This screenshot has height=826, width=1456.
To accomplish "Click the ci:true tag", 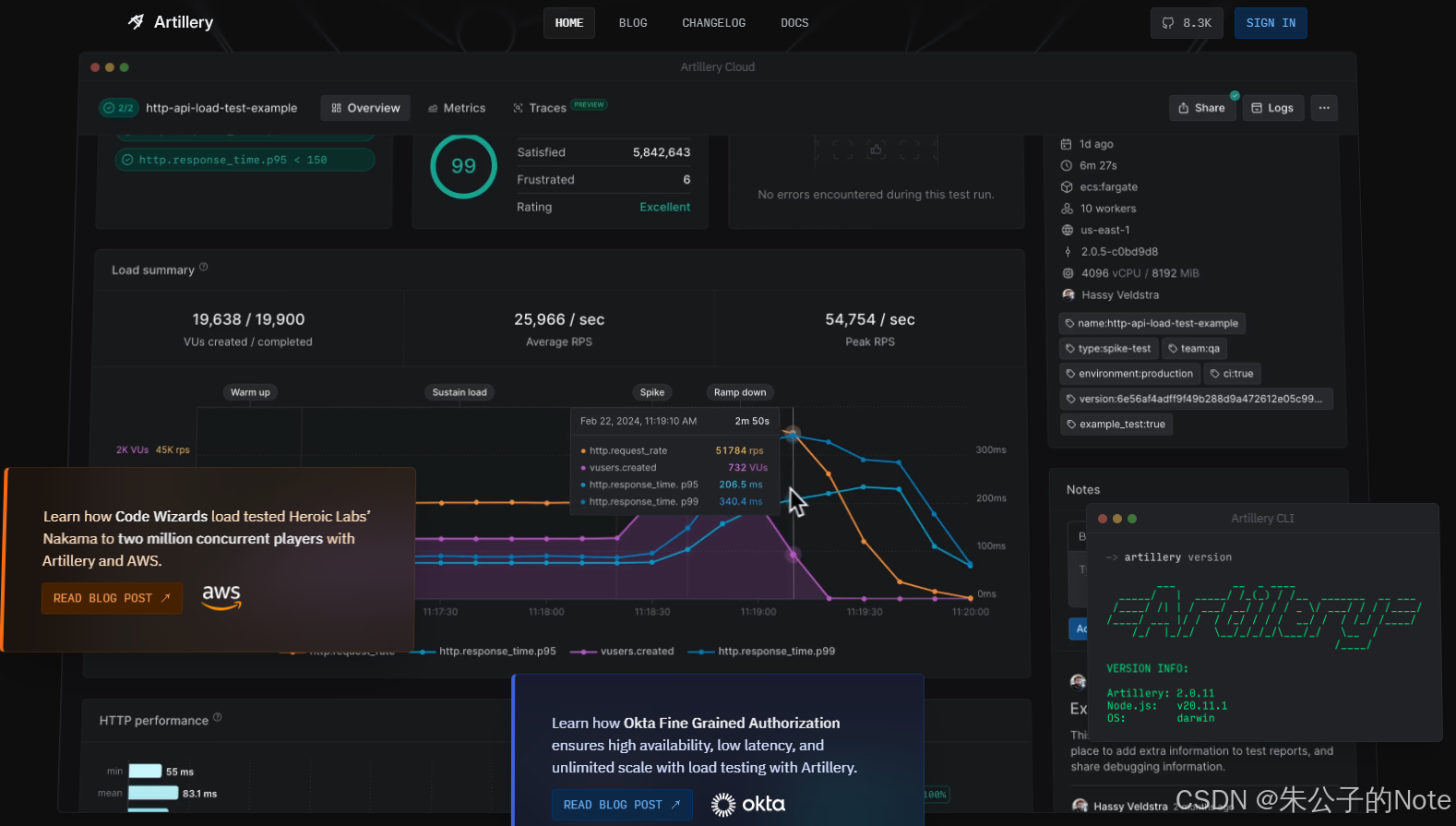I will (1232, 374).
